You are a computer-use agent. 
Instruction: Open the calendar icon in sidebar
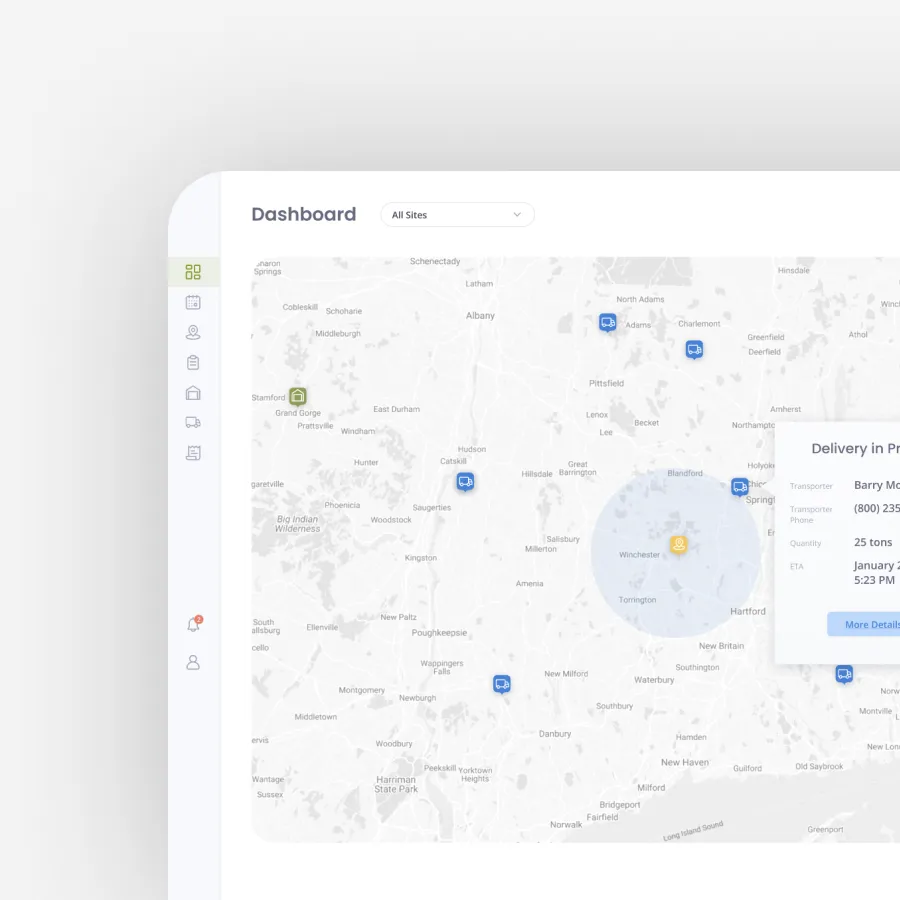point(193,302)
